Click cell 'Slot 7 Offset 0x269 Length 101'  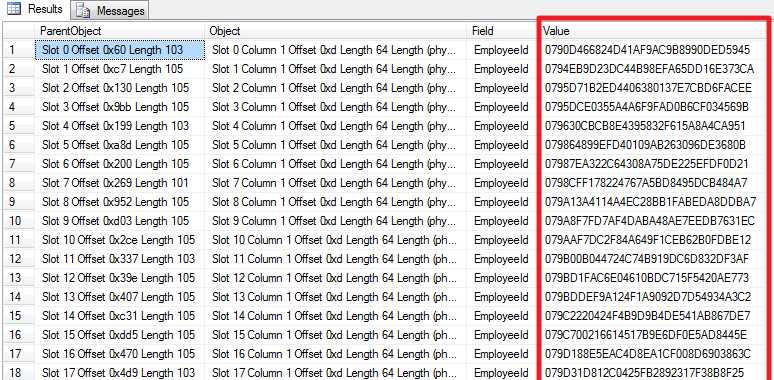(x=119, y=183)
